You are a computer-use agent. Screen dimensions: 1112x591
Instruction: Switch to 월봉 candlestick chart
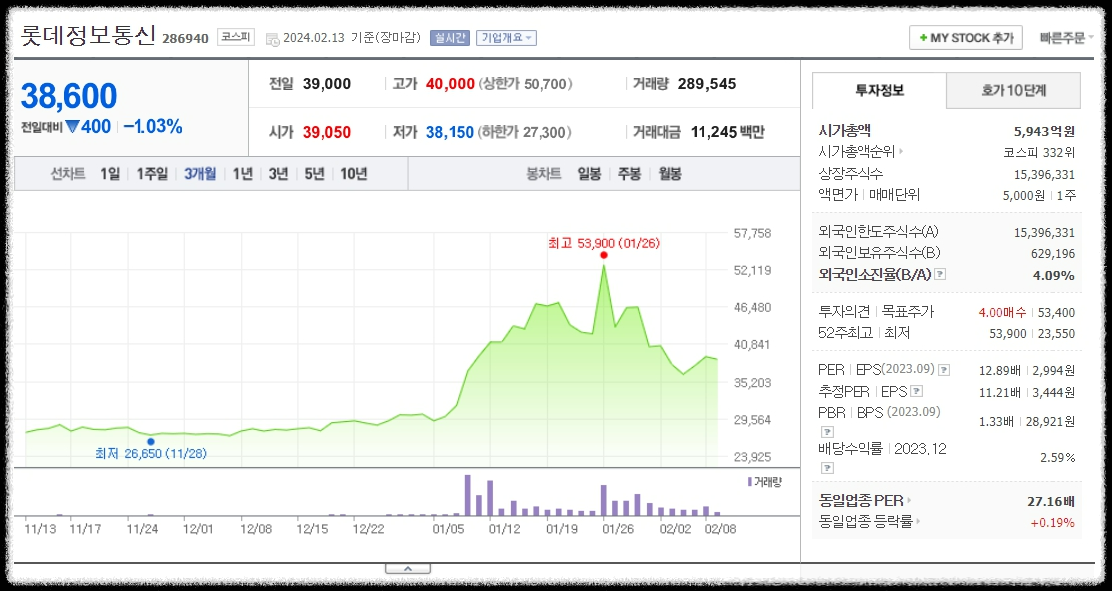(x=670, y=174)
